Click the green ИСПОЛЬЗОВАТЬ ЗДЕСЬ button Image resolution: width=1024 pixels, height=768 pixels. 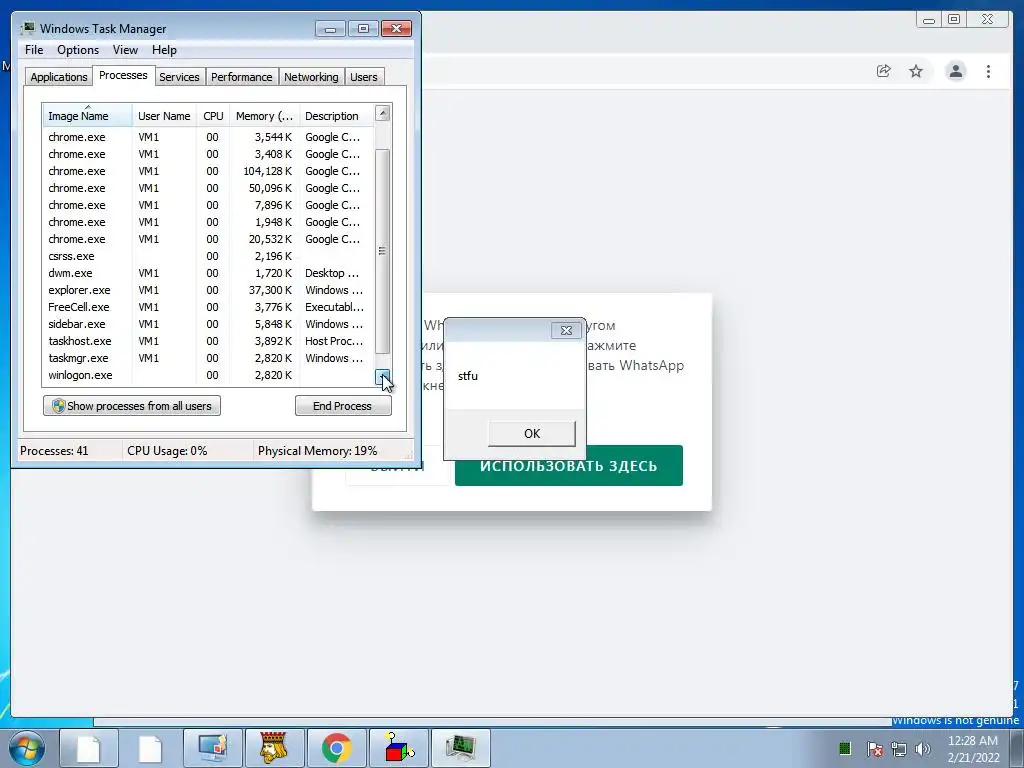pyautogui.click(x=569, y=466)
